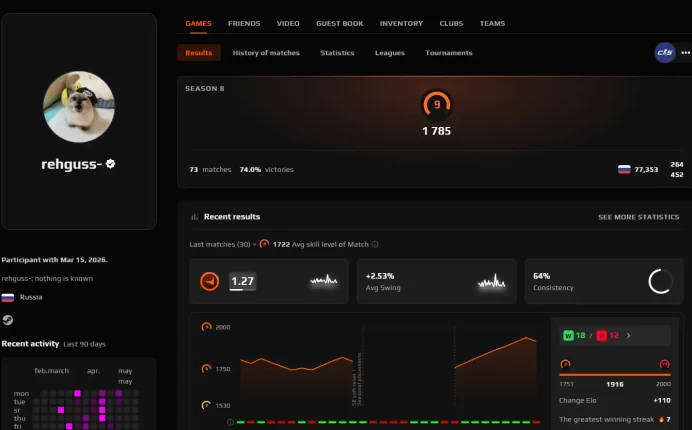This screenshot has width=692, height=430.
Task: Click the winning streak flame icon
Action: pos(661,419)
